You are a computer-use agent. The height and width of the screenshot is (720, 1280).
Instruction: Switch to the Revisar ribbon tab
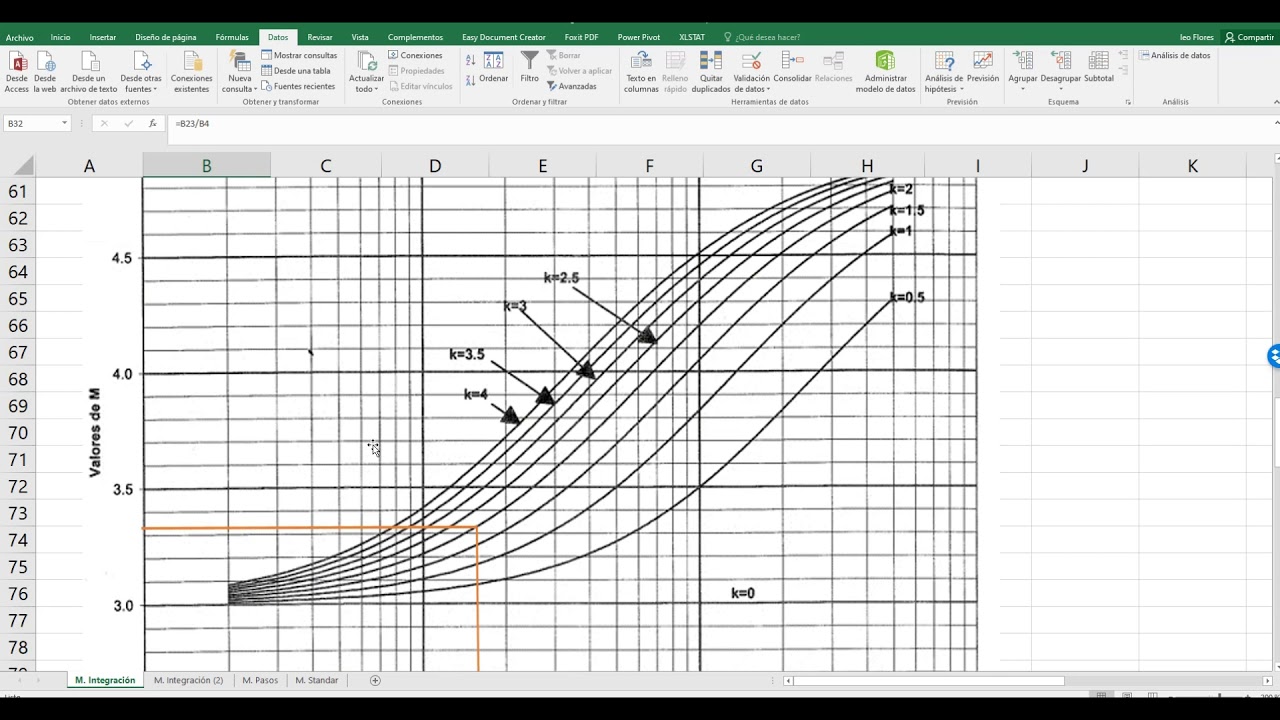pos(320,37)
